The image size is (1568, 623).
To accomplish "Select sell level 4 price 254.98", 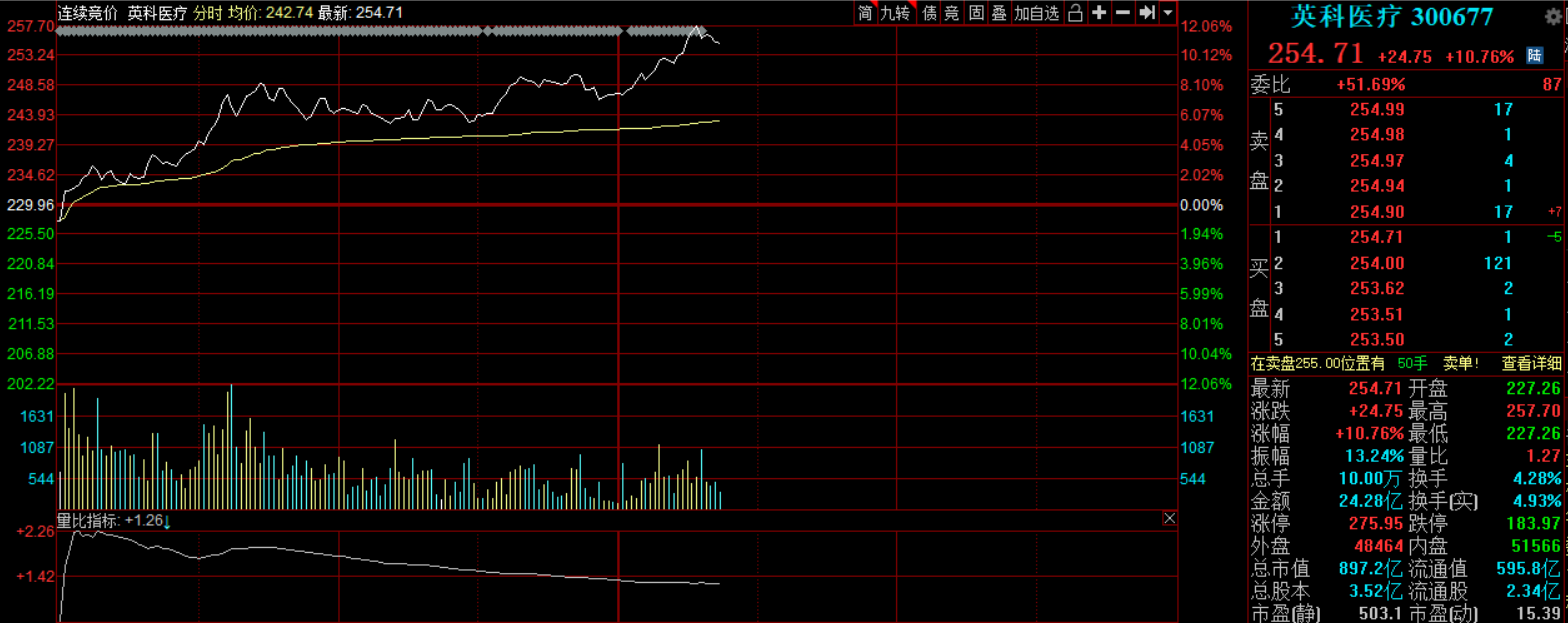I will (x=1375, y=134).
